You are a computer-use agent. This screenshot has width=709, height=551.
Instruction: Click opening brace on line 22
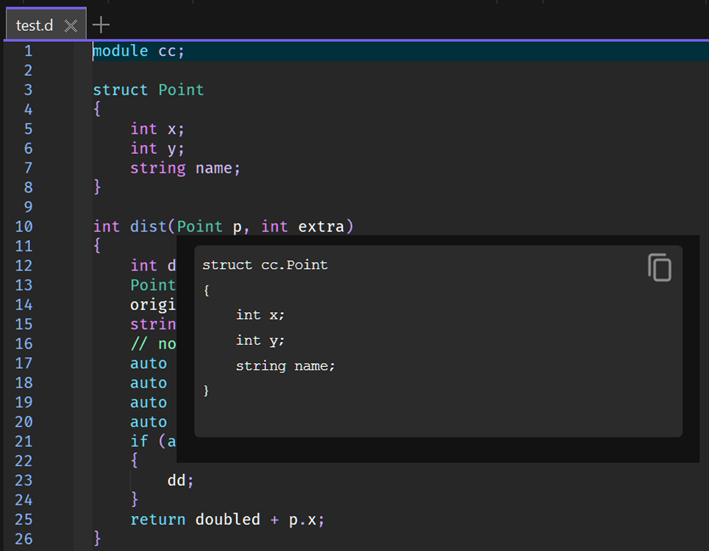tap(134, 461)
